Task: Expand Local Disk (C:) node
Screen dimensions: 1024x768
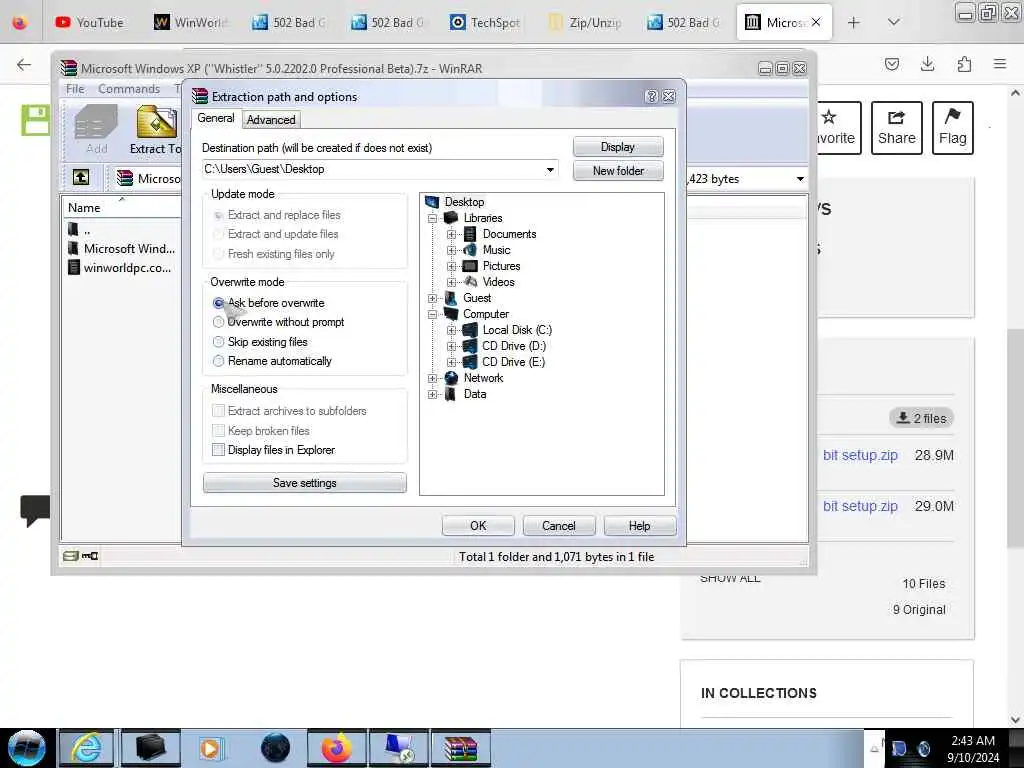Action: (x=451, y=330)
